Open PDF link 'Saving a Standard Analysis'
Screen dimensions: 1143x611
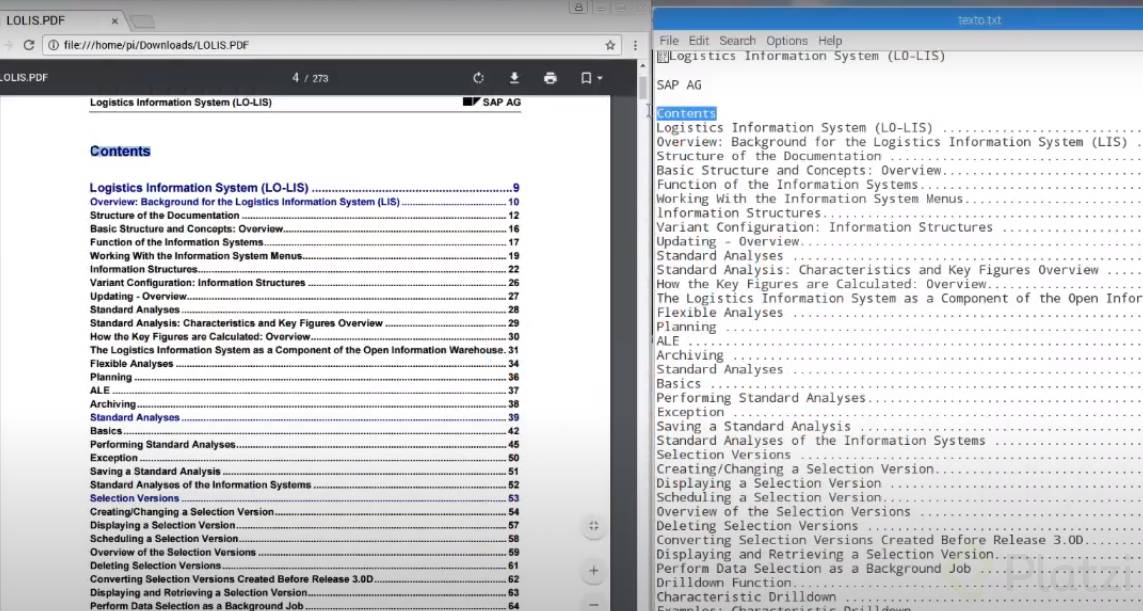pos(304,472)
